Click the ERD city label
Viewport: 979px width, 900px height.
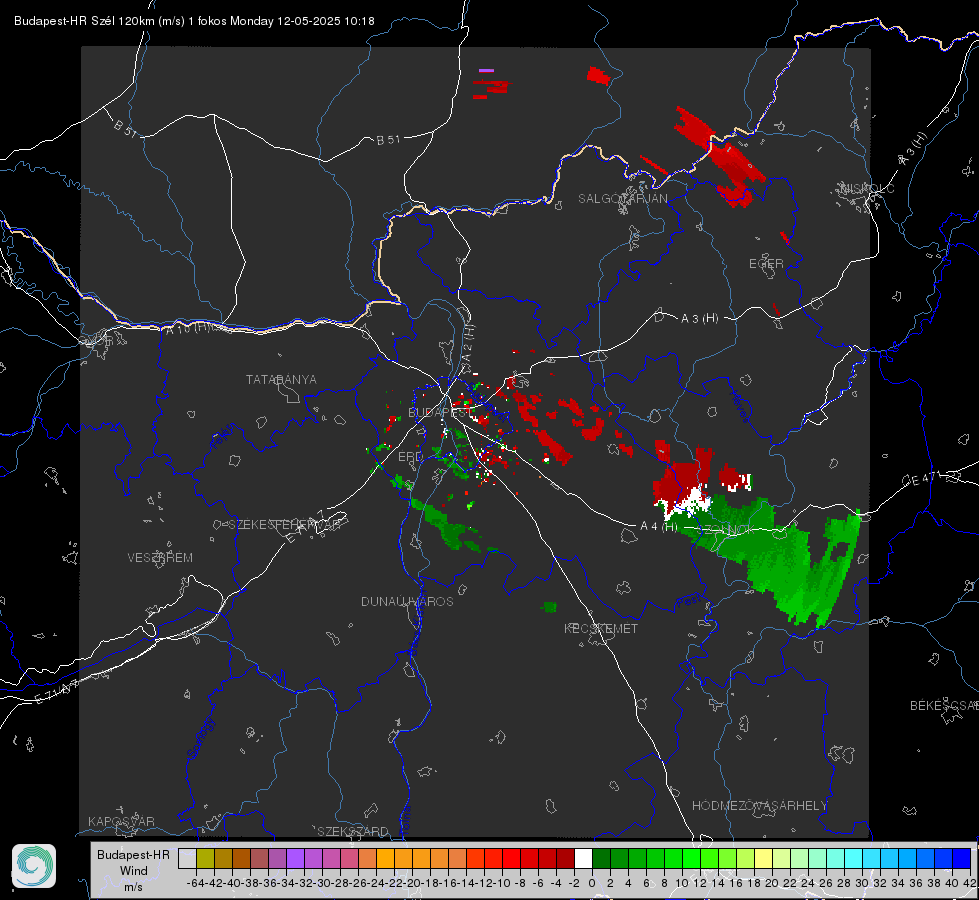click(410, 457)
